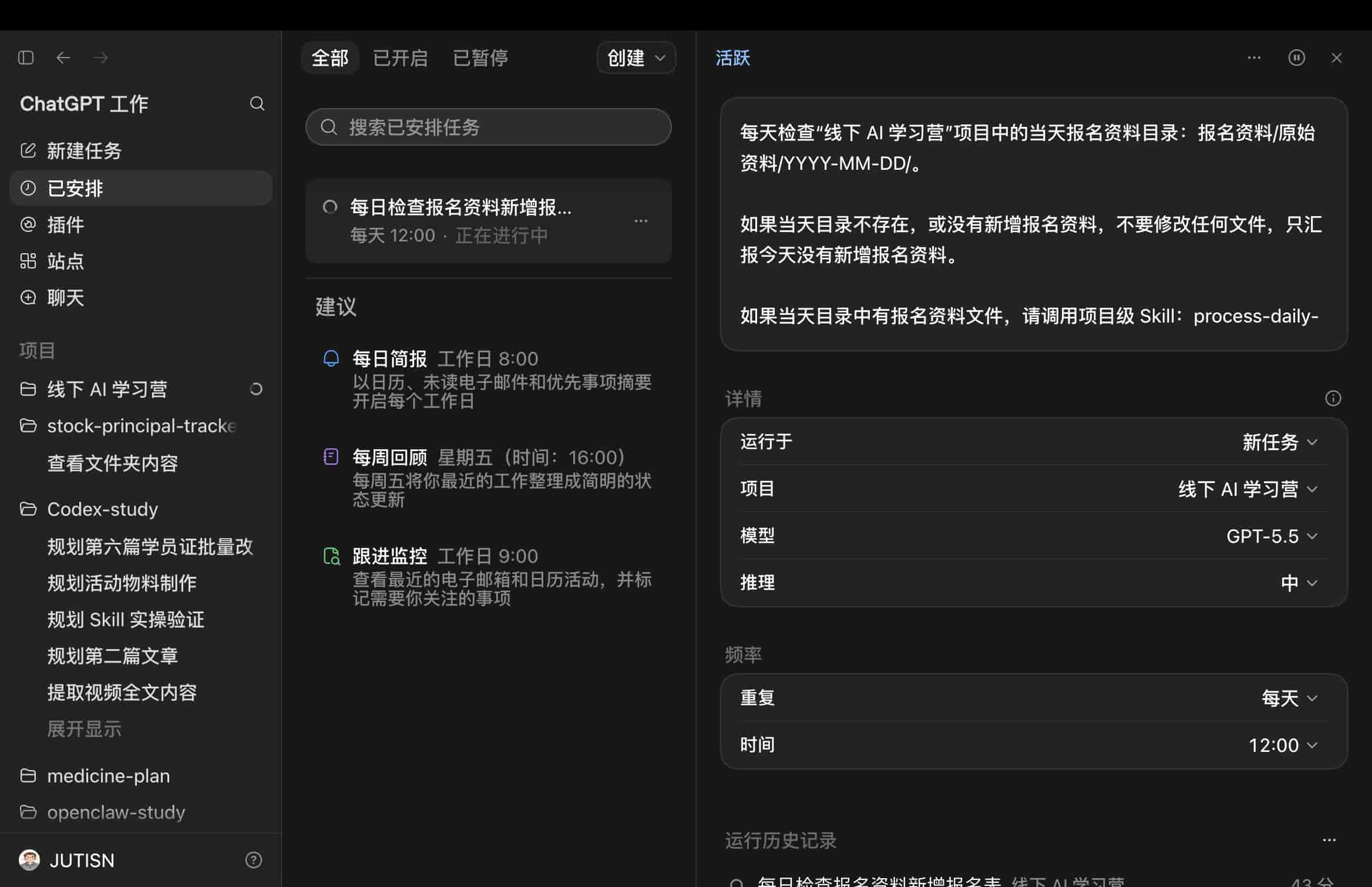Open the 推理 中 dropdown
1372x887 pixels.
tap(1299, 583)
